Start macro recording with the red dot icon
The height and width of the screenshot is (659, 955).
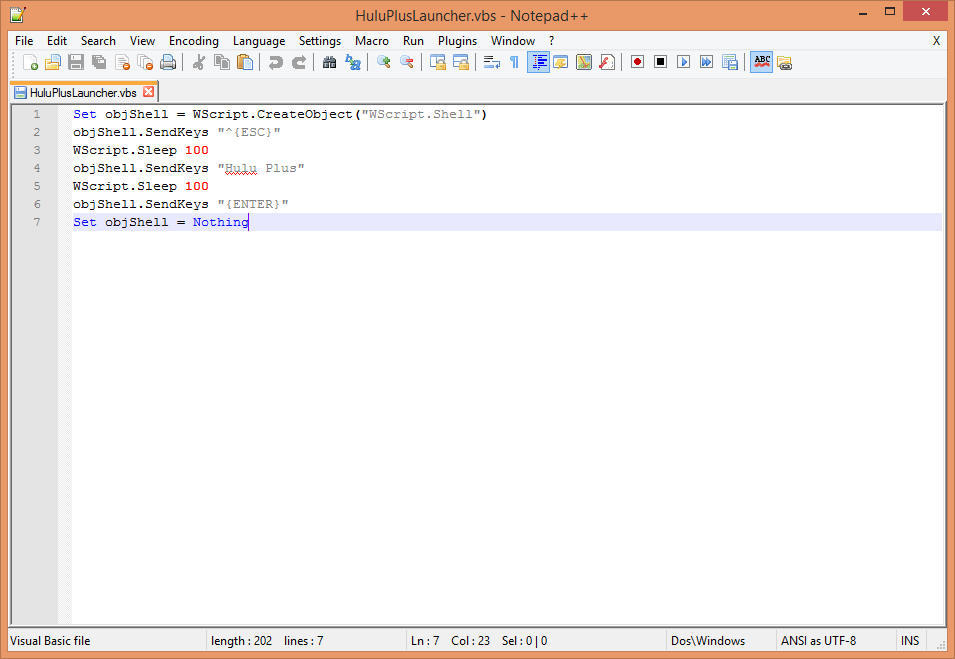pos(638,62)
